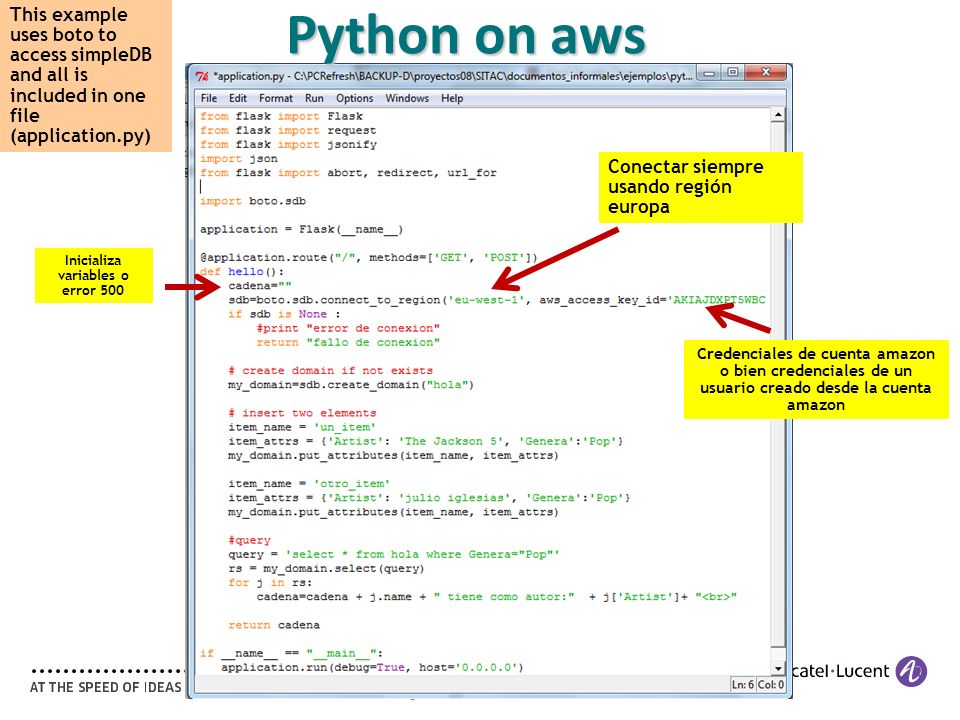Click the comment '#print "error de conexion"'
Screen dimensions: 960x720
(x=348, y=328)
